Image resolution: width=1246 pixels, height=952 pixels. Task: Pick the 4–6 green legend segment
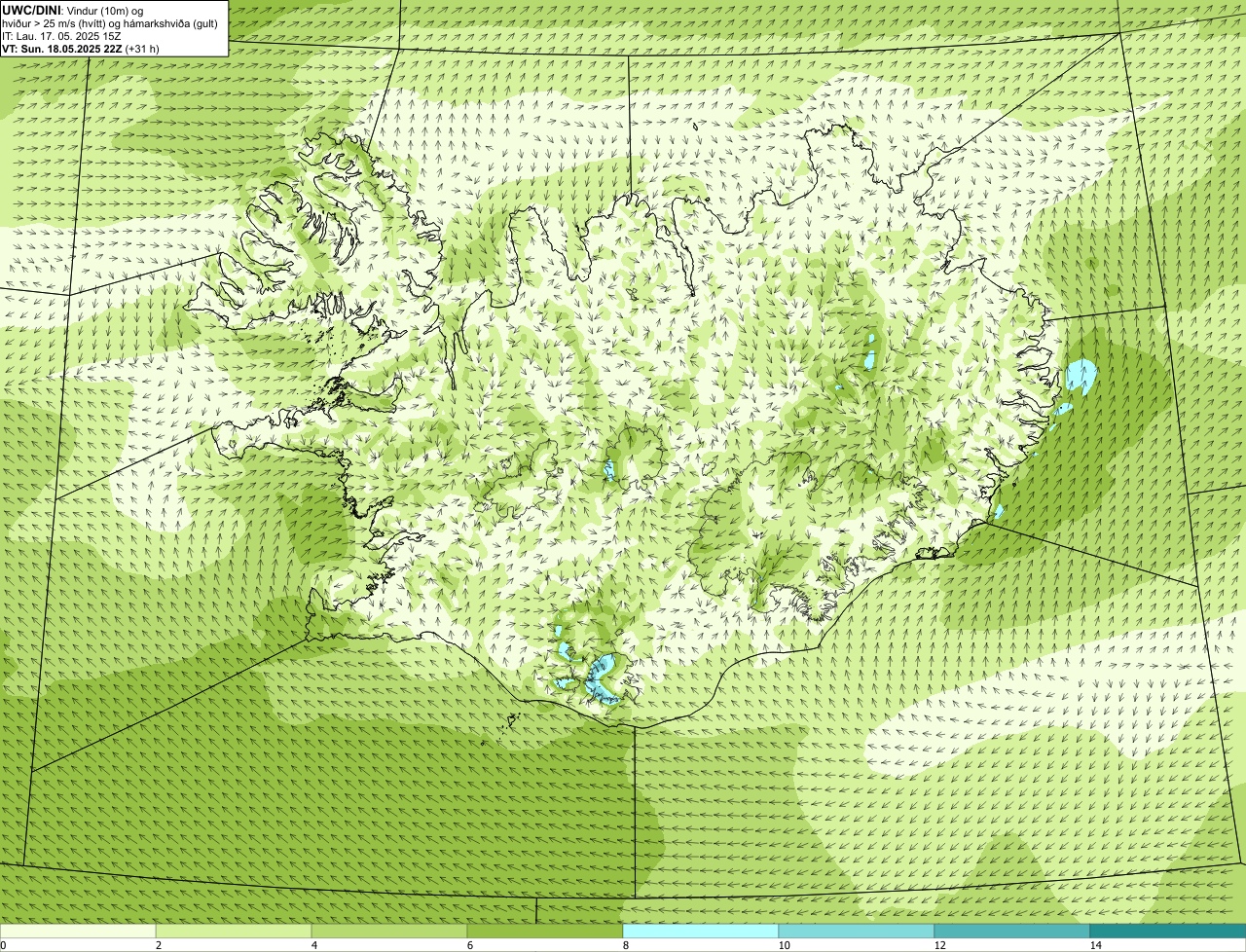click(x=389, y=931)
